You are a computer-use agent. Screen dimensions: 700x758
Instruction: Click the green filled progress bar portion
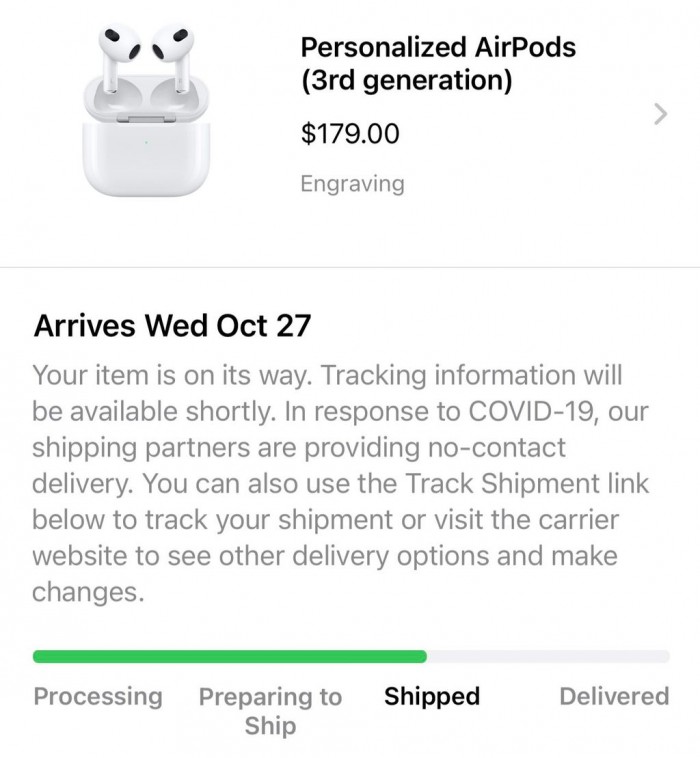229,656
